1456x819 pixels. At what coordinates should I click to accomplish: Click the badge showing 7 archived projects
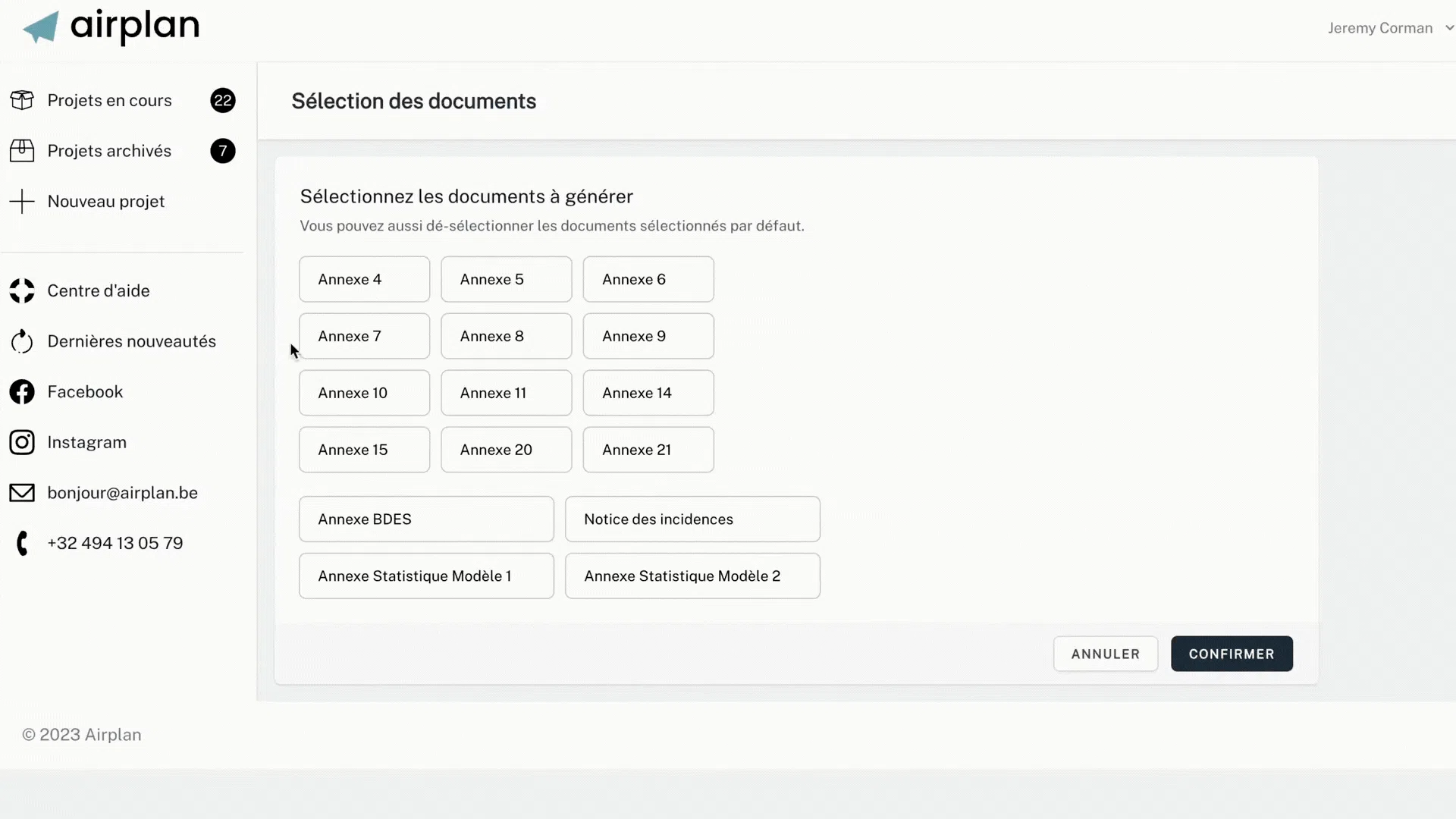[223, 151]
